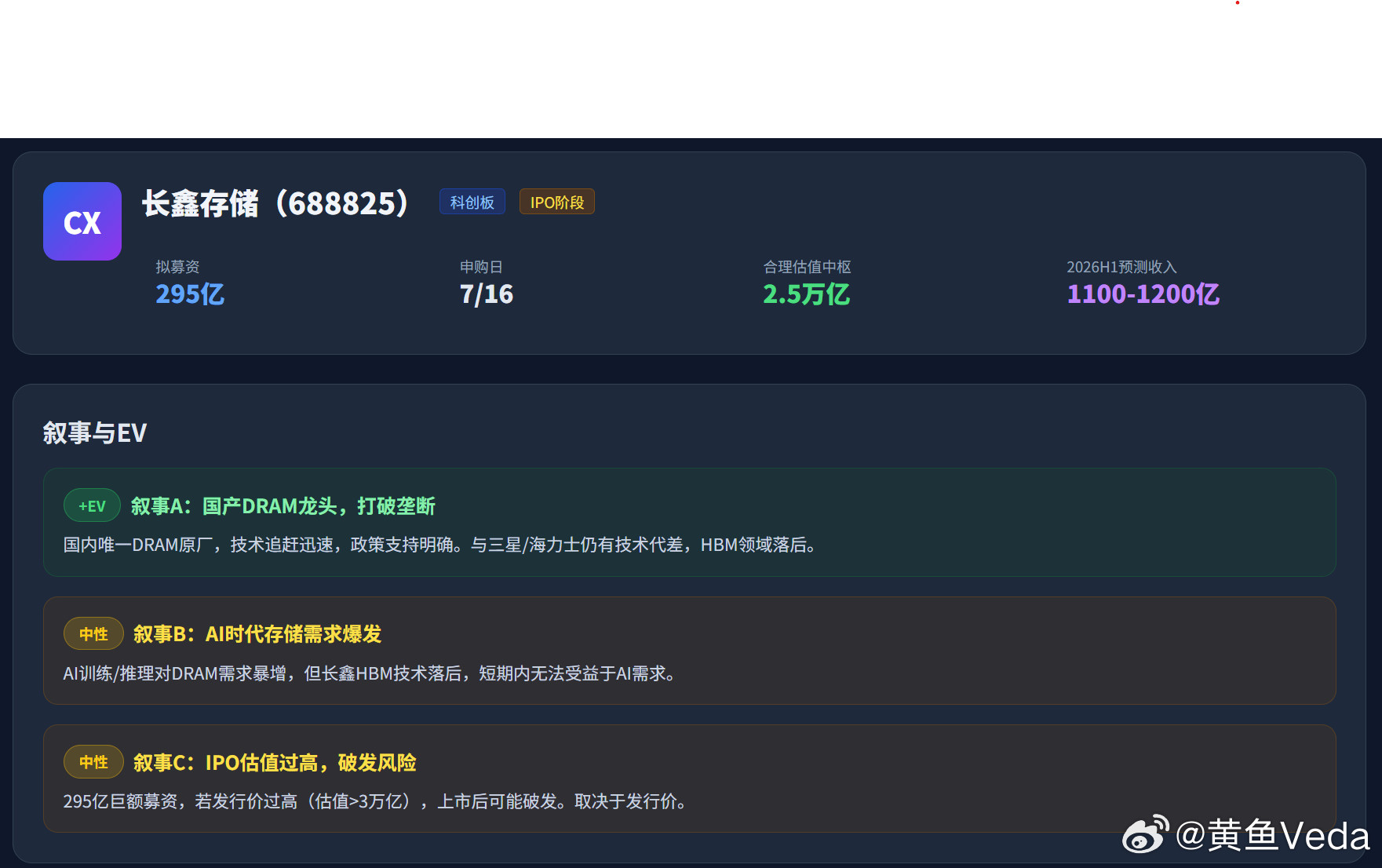Image resolution: width=1382 pixels, height=868 pixels.
Task: Click the 2.5万亿 valuation value
Action: [807, 294]
